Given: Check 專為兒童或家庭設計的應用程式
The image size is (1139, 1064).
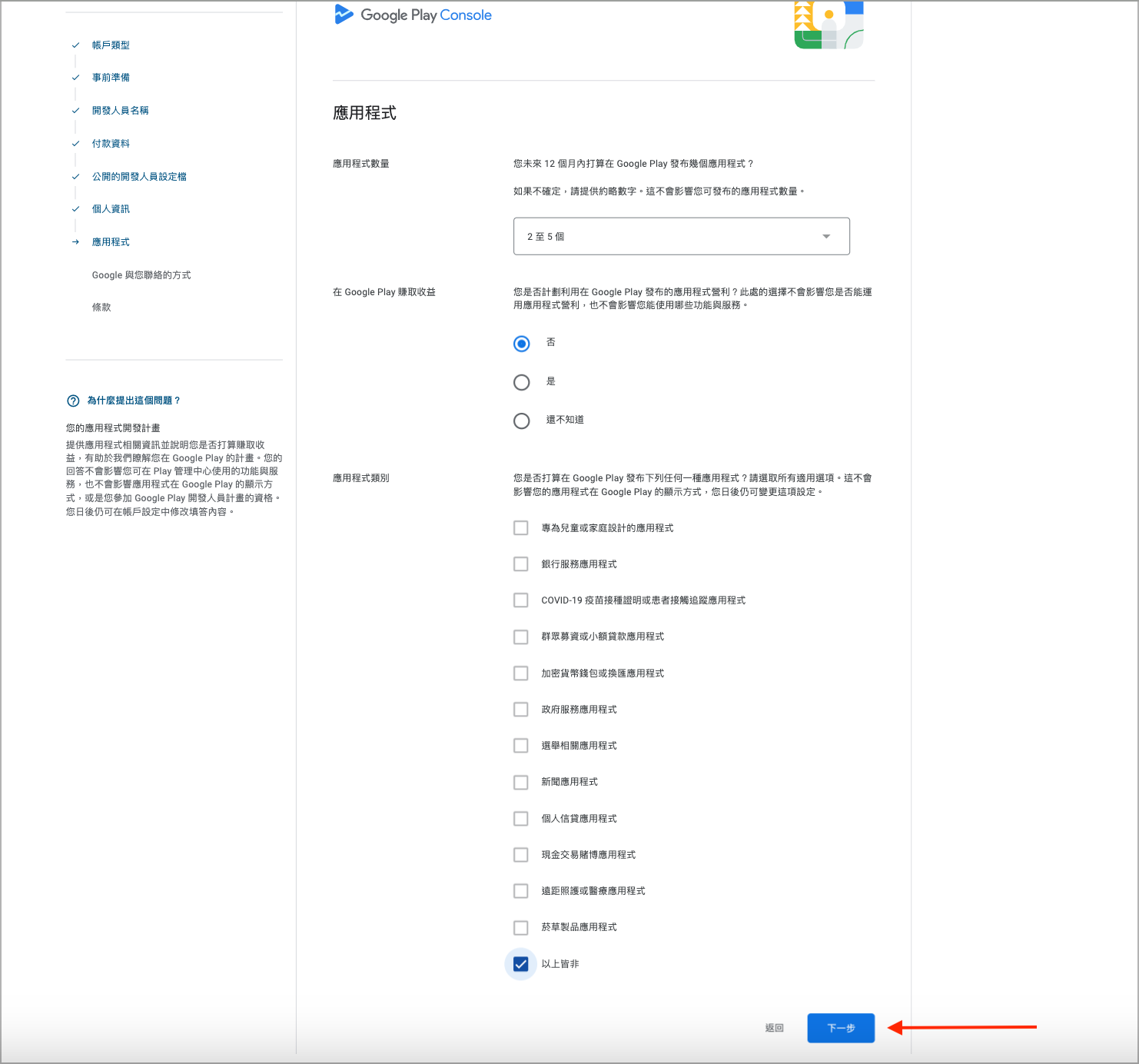Looking at the screenshot, I should 521,528.
